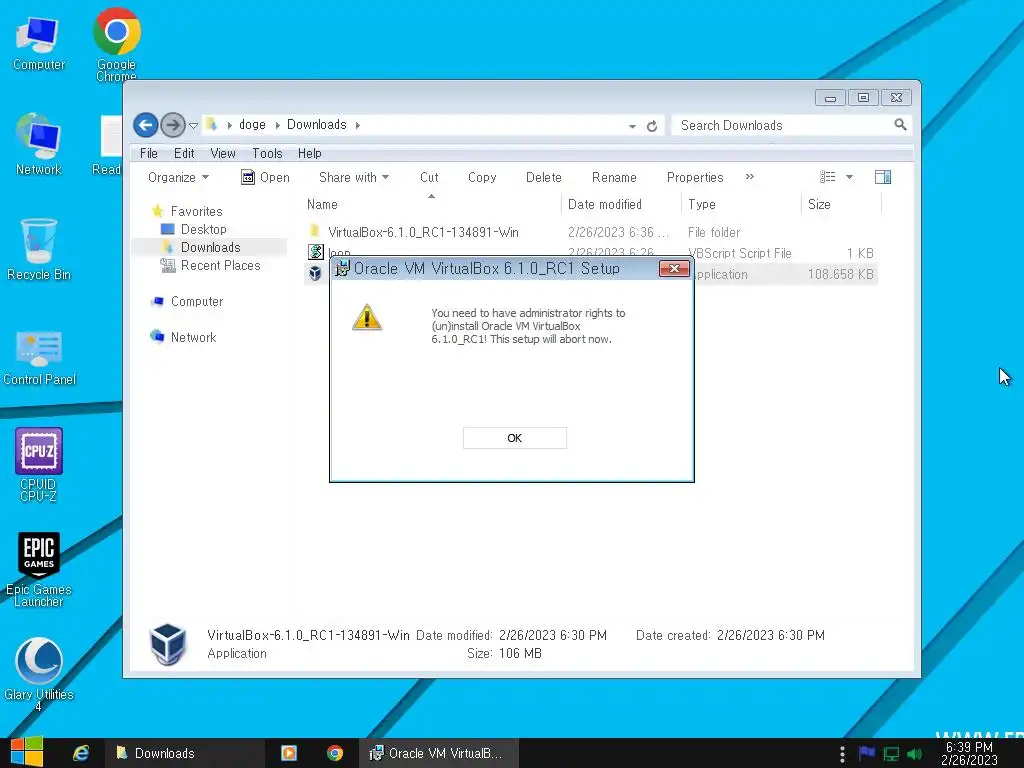Toggle the preview pane icon

coord(883,177)
